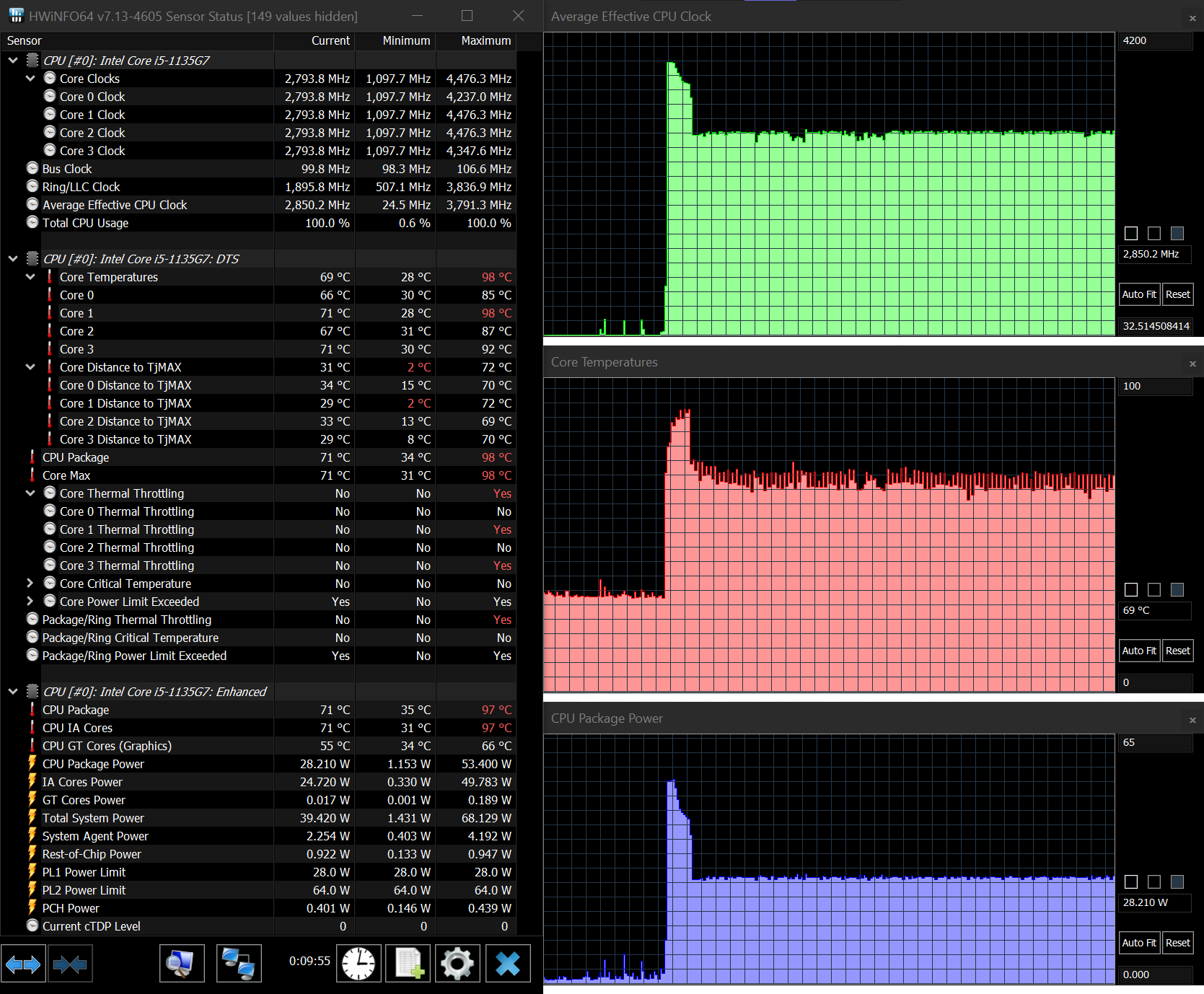Click the 100 maximum field of Core Temperatures graph
The image size is (1204, 994).
point(1156,387)
